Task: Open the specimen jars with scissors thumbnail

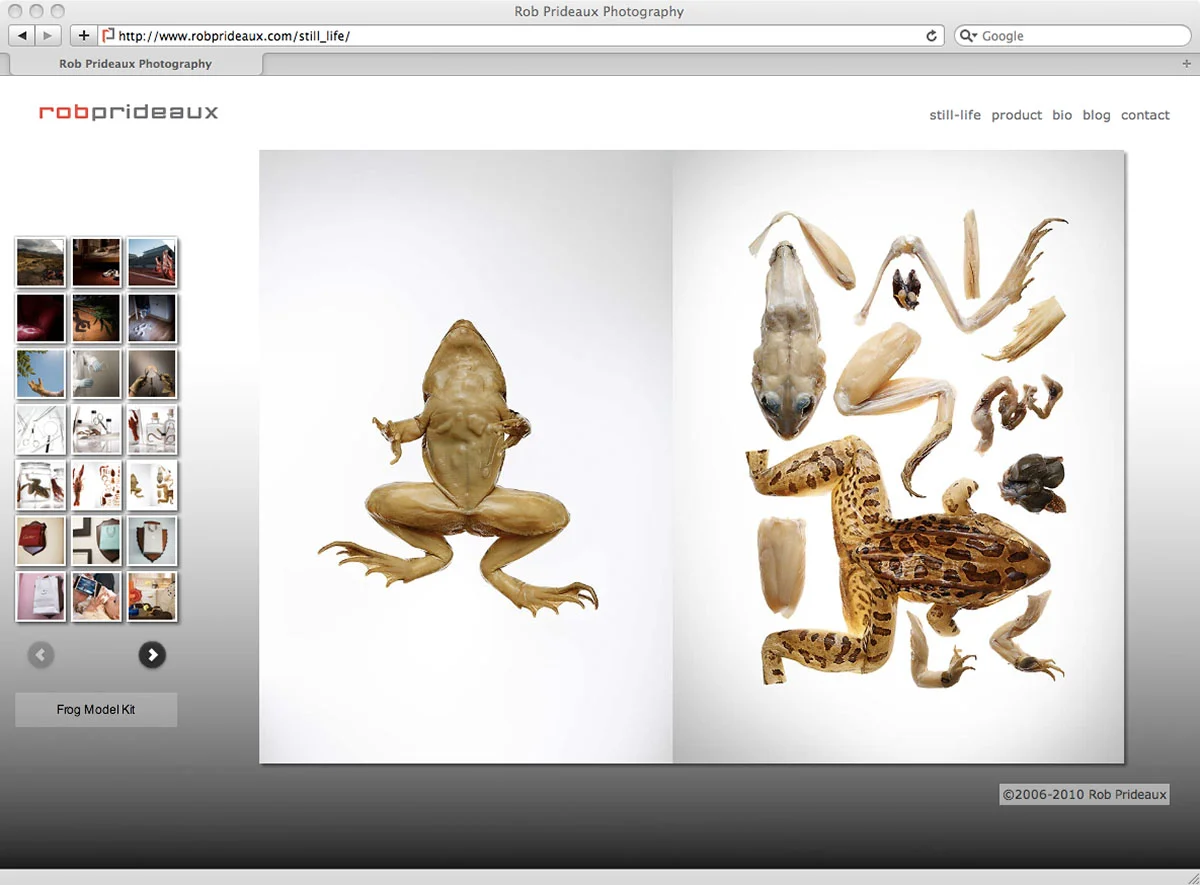Action: click(x=96, y=429)
